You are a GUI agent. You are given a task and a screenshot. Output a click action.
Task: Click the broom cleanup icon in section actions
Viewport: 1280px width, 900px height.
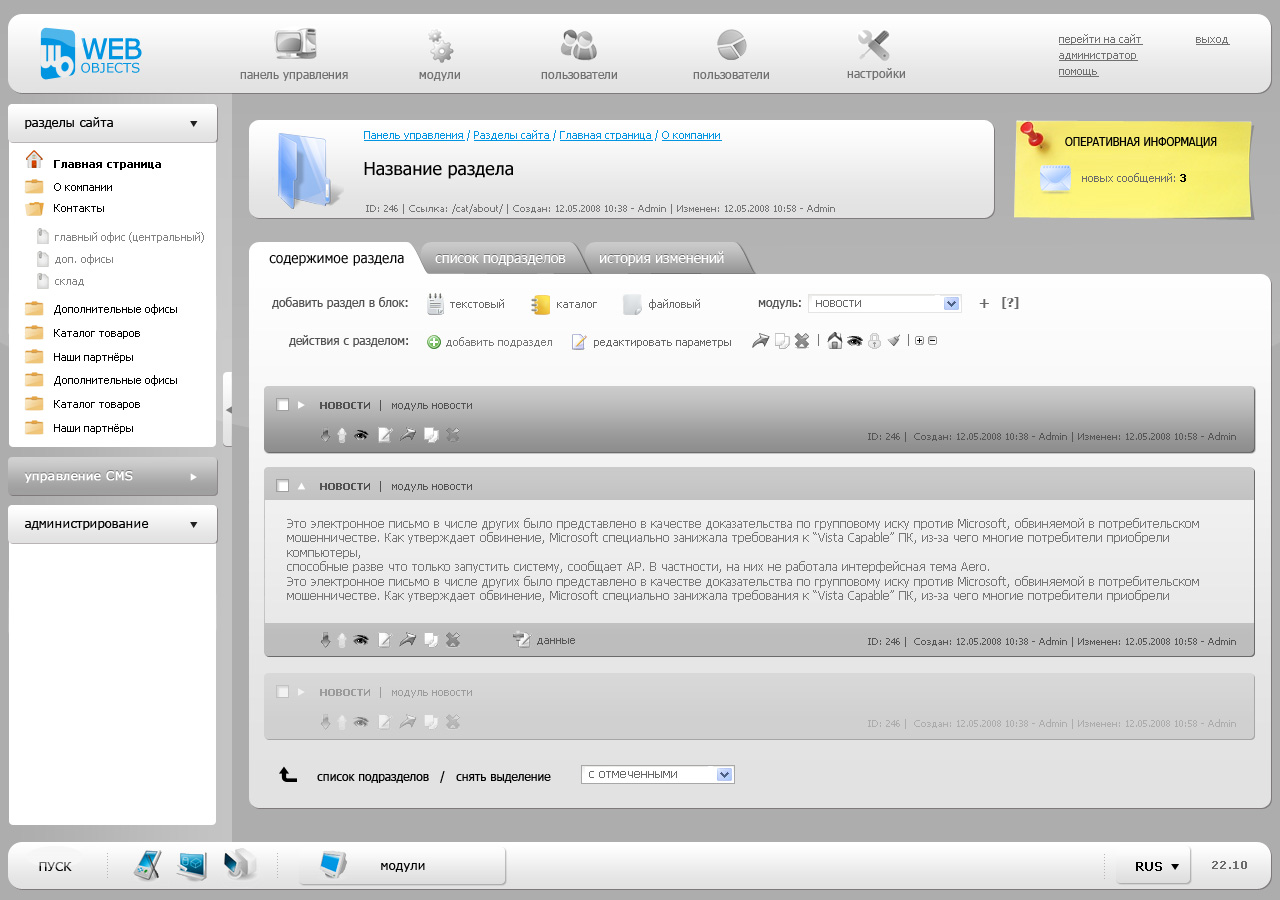click(x=893, y=340)
